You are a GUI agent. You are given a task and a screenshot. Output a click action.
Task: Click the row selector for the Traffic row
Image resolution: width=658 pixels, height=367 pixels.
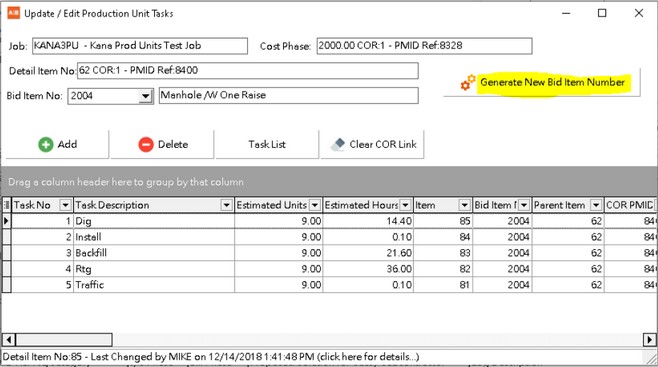point(6,285)
